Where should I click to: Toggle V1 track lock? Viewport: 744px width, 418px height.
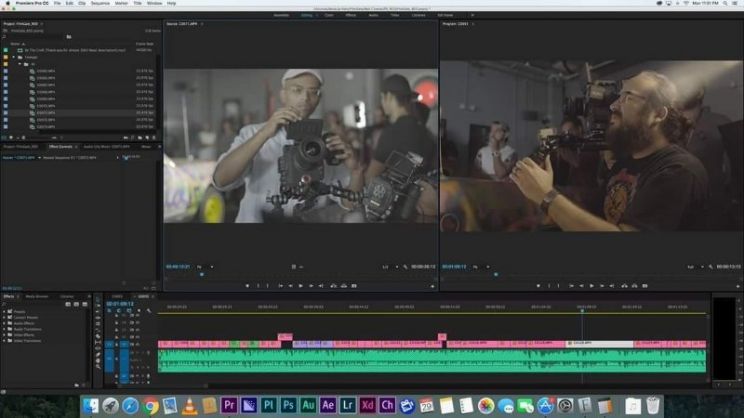pyautogui.click(x=116, y=344)
